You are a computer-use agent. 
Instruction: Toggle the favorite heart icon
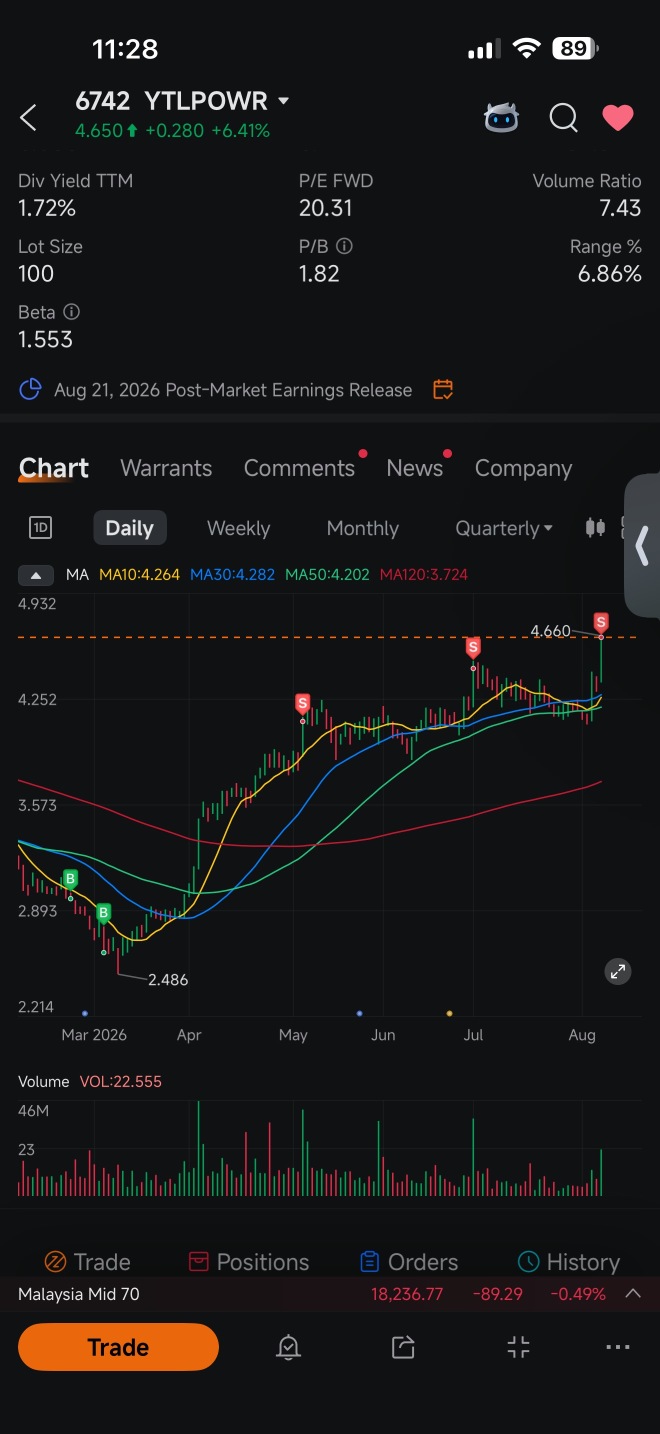[x=618, y=118]
